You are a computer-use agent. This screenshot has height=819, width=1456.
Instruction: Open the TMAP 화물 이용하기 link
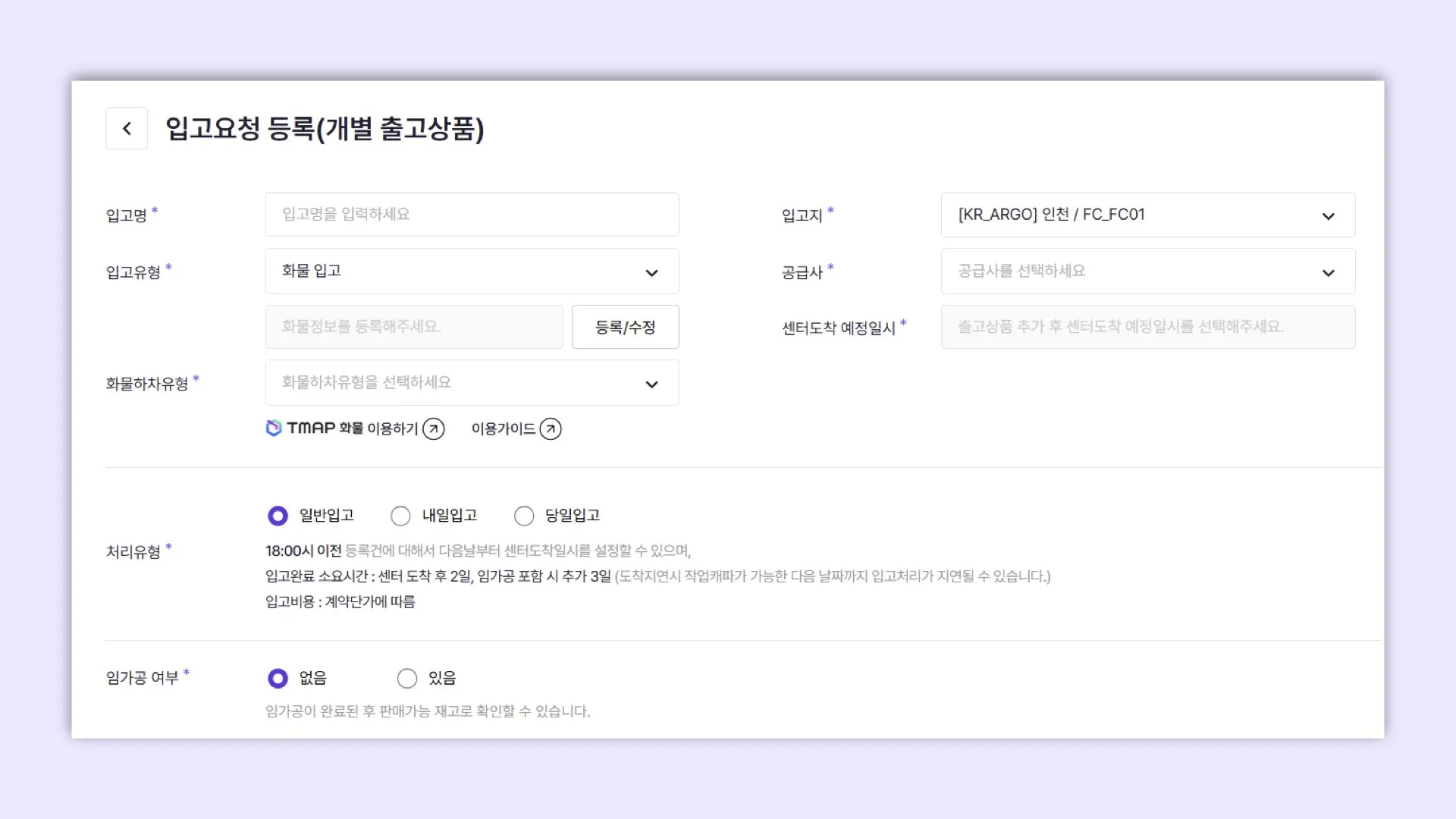[351, 428]
